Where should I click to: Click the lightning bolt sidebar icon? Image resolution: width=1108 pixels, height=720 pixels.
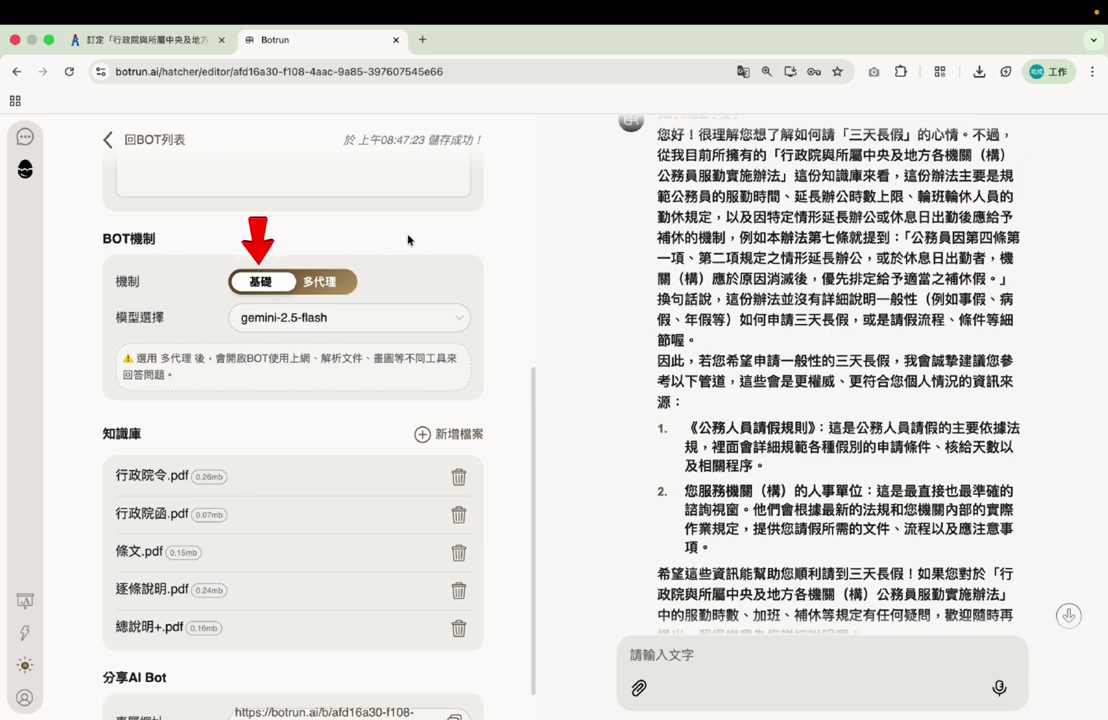pyautogui.click(x=25, y=632)
